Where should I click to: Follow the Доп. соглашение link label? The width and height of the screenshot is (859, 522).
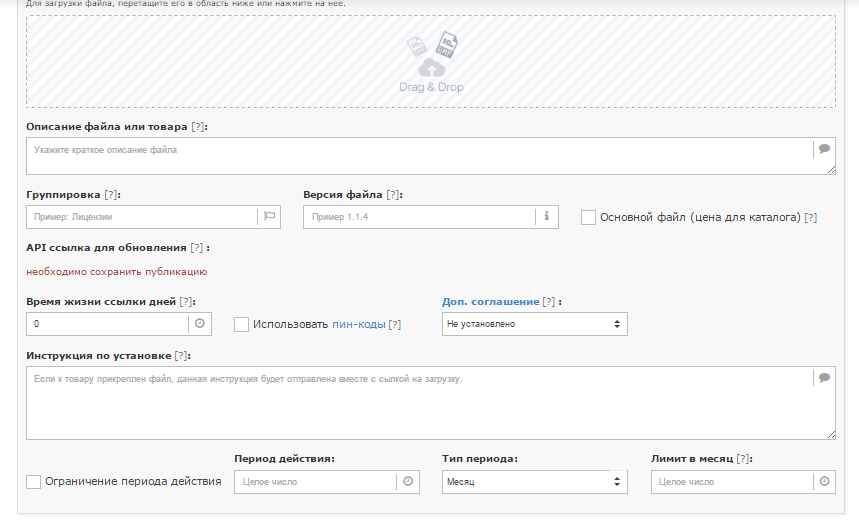(x=490, y=302)
